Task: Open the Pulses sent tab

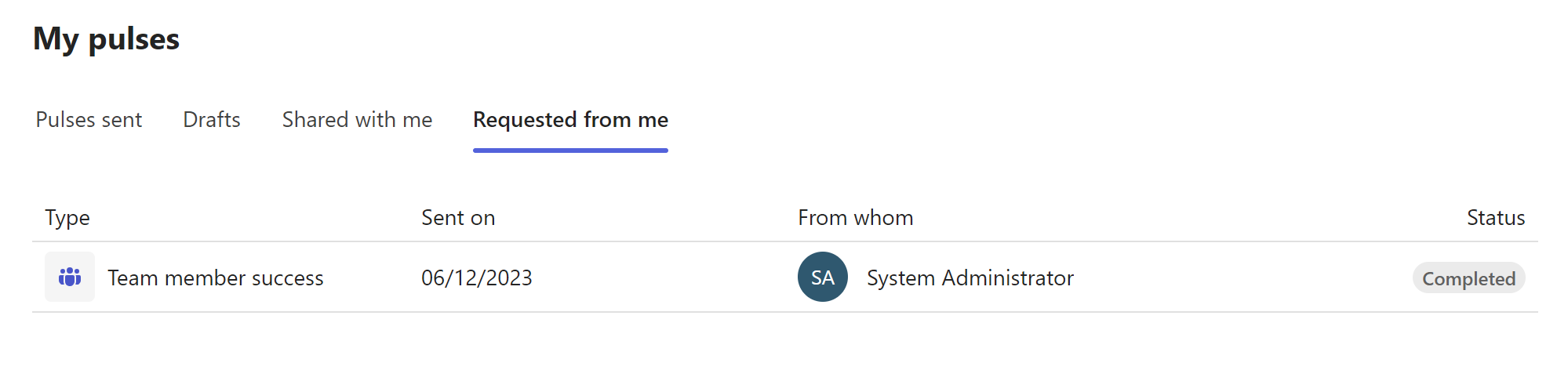Action: [x=89, y=120]
